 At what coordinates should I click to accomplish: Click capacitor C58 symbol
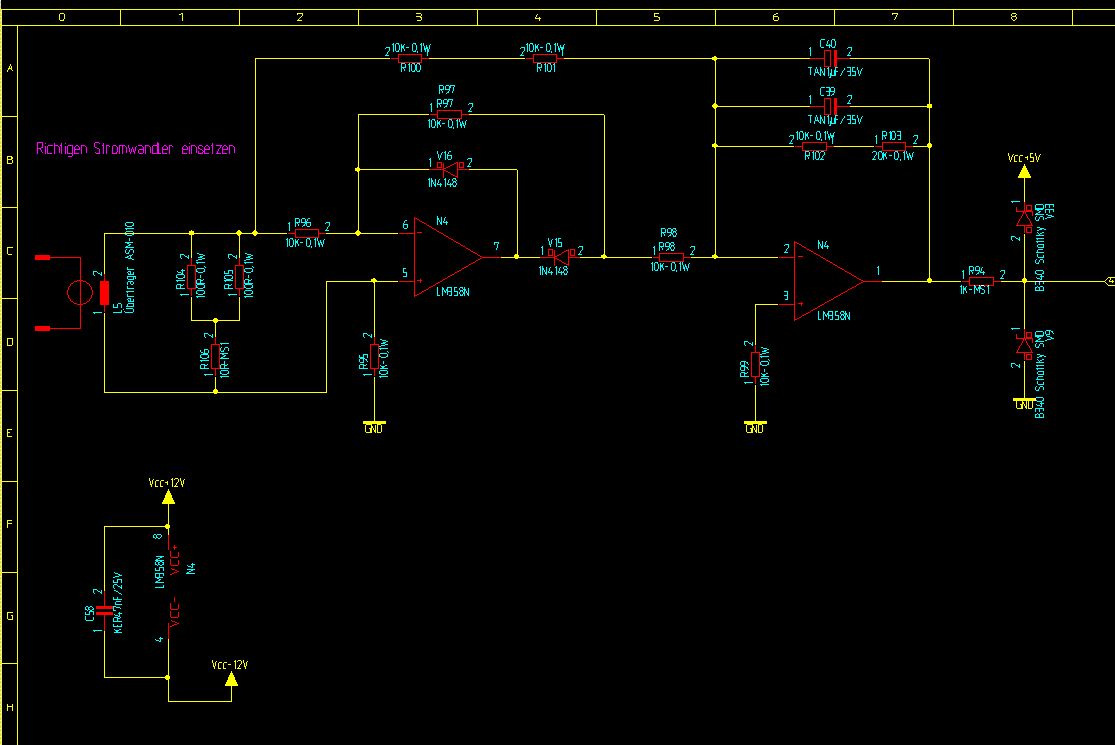(105, 610)
